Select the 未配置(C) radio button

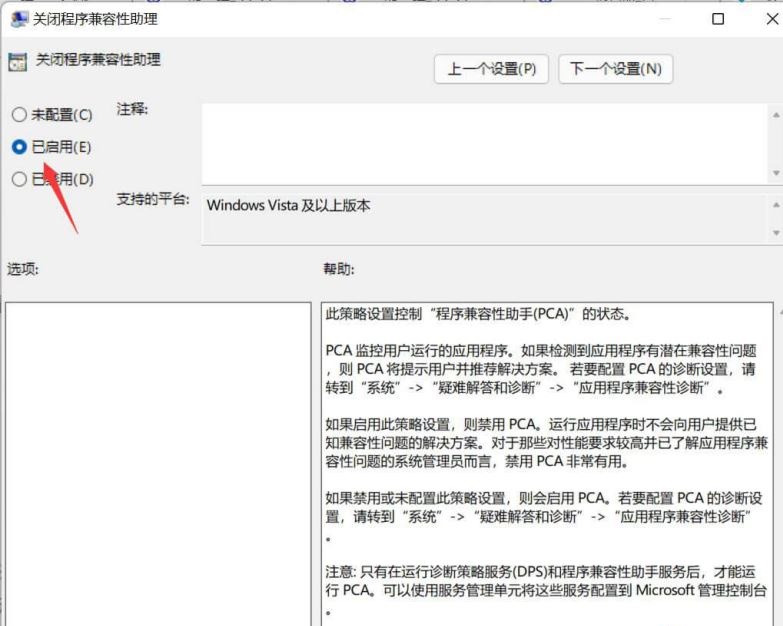tap(19, 115)
